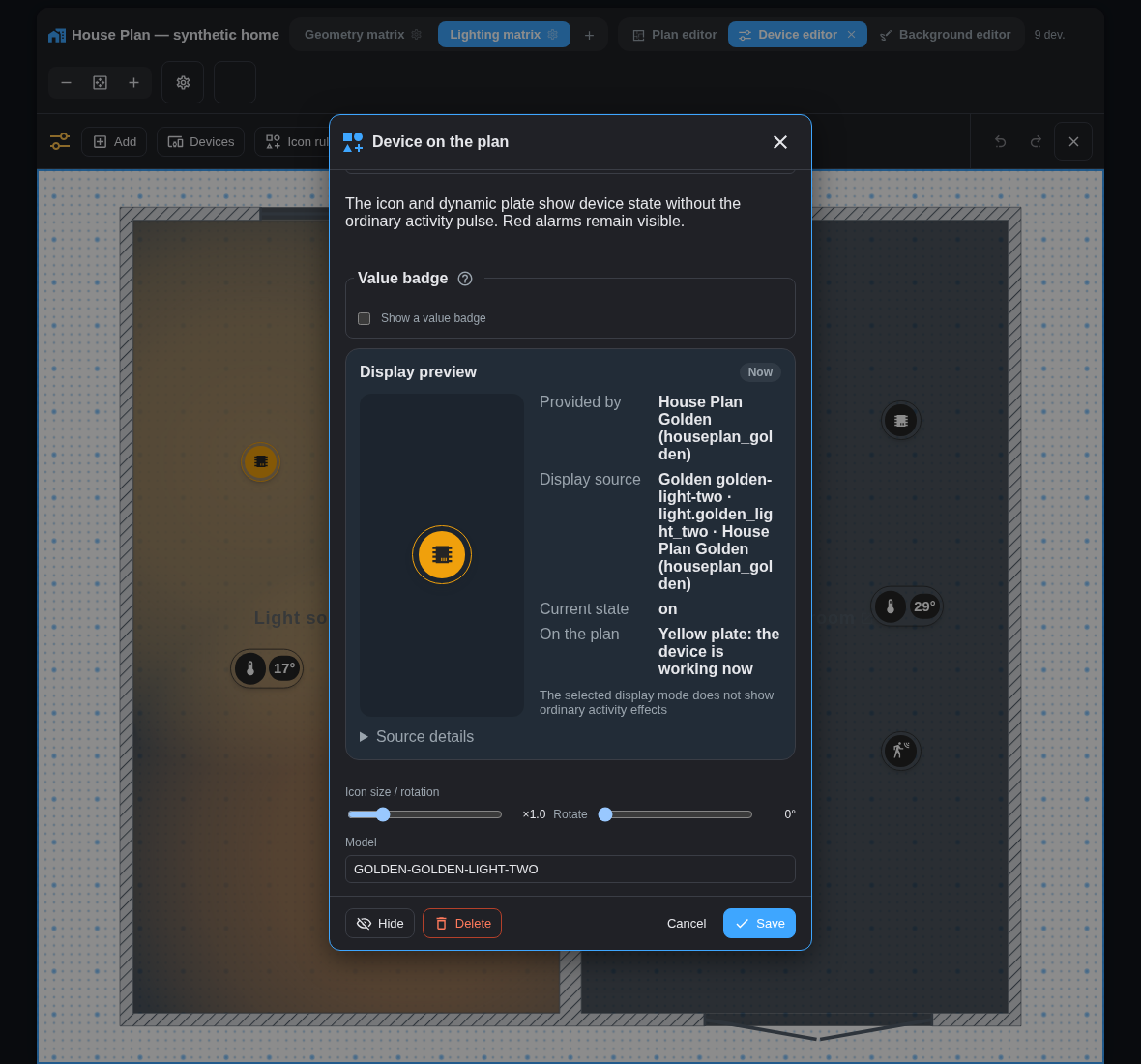Image resolution: width=1141 pixels, height=1064 pixels.
Task: Adjust the Rotate slider
Action: 675,814
